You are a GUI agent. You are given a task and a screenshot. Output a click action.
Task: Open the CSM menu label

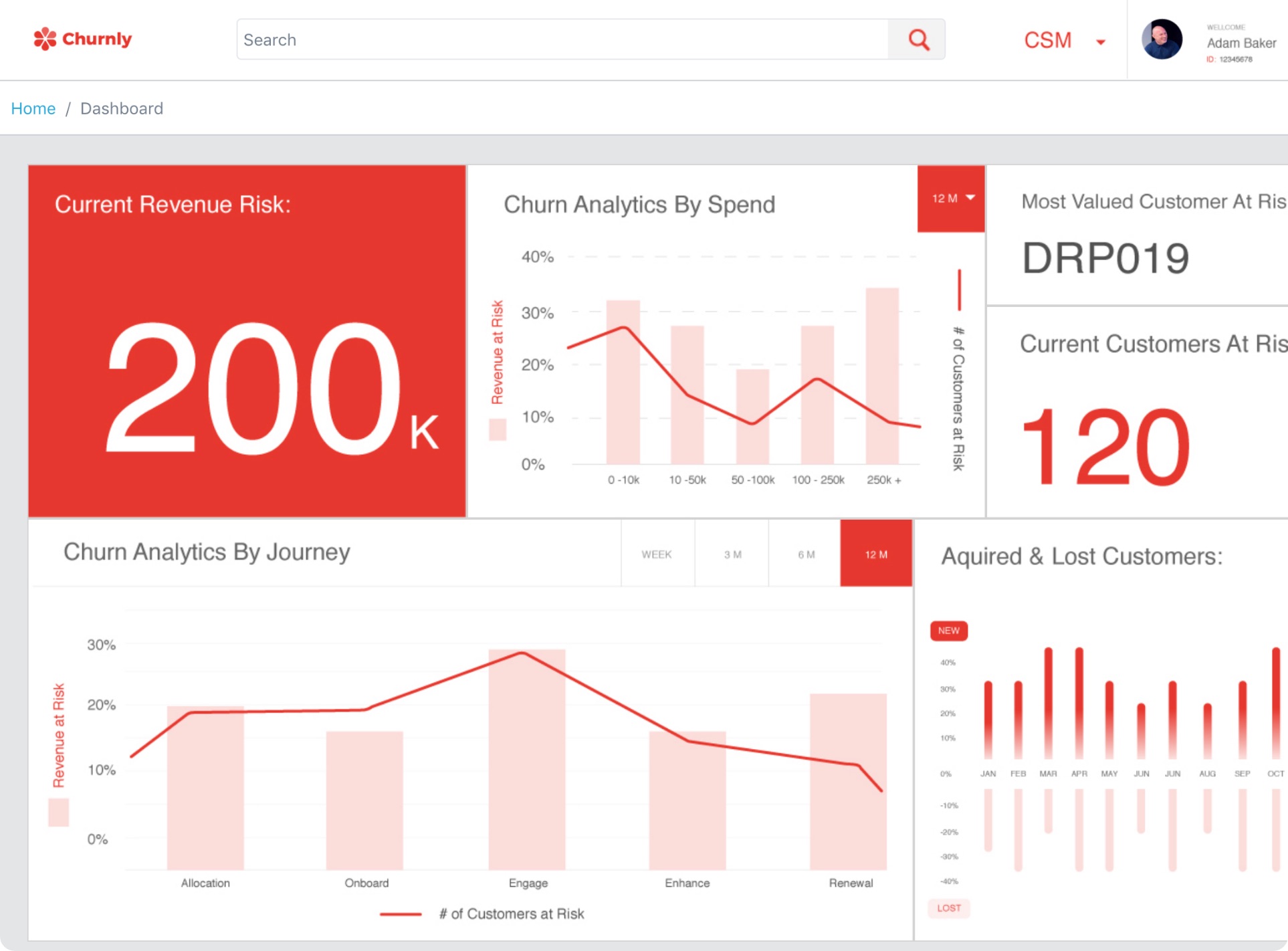(x=1047, y=40)
